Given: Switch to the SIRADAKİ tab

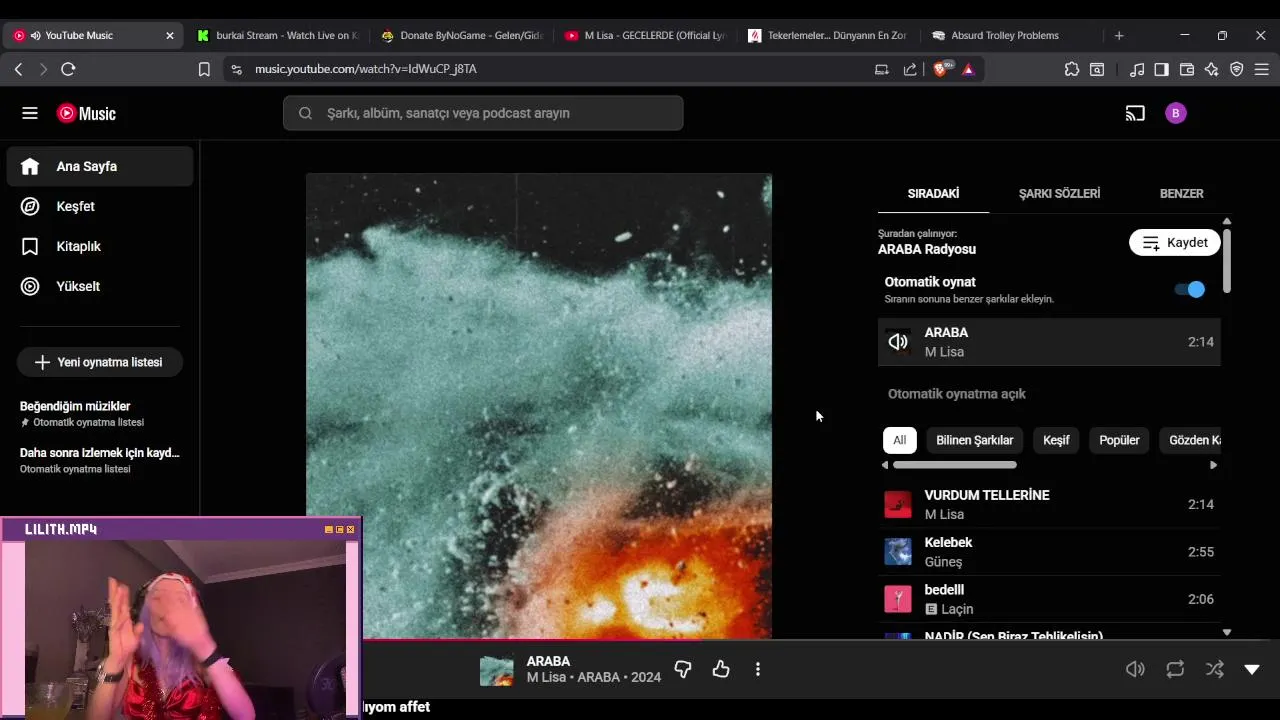Looking at the screenshot, I should click(x=933, y=193).
